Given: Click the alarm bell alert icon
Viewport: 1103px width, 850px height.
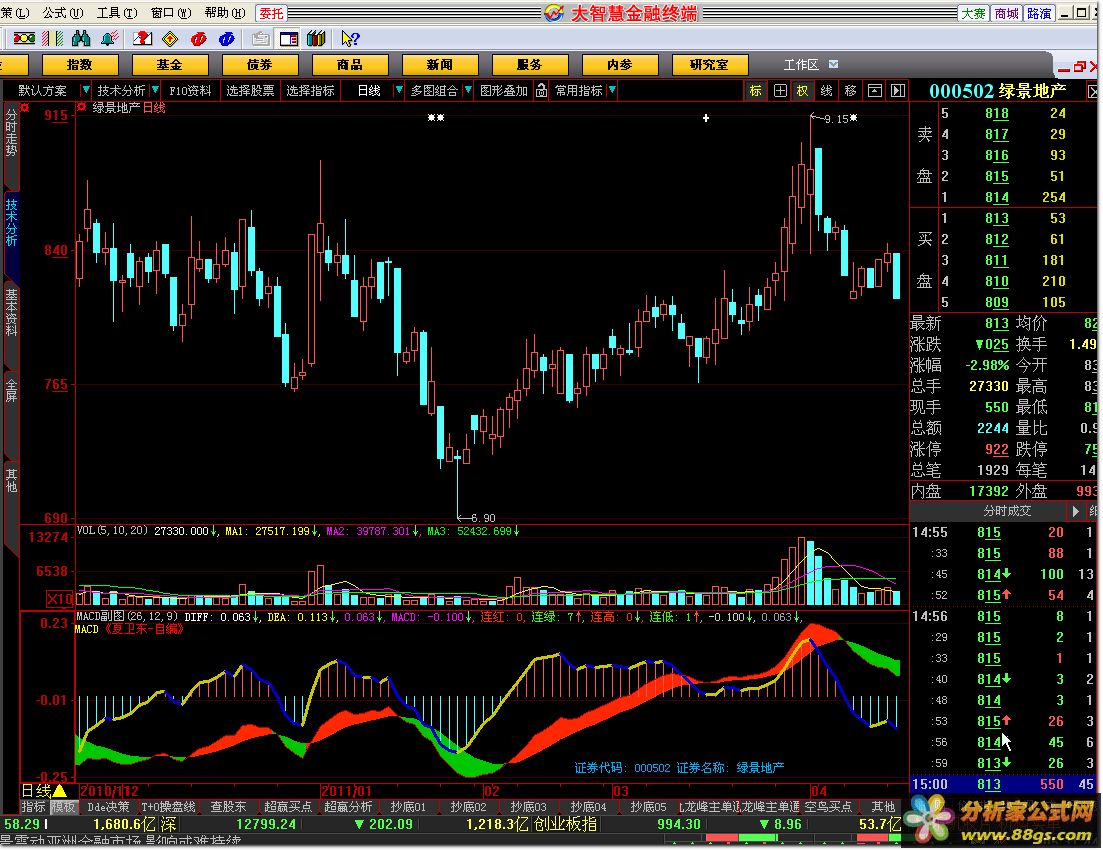Looking at the screenshot, I should 110,39.
